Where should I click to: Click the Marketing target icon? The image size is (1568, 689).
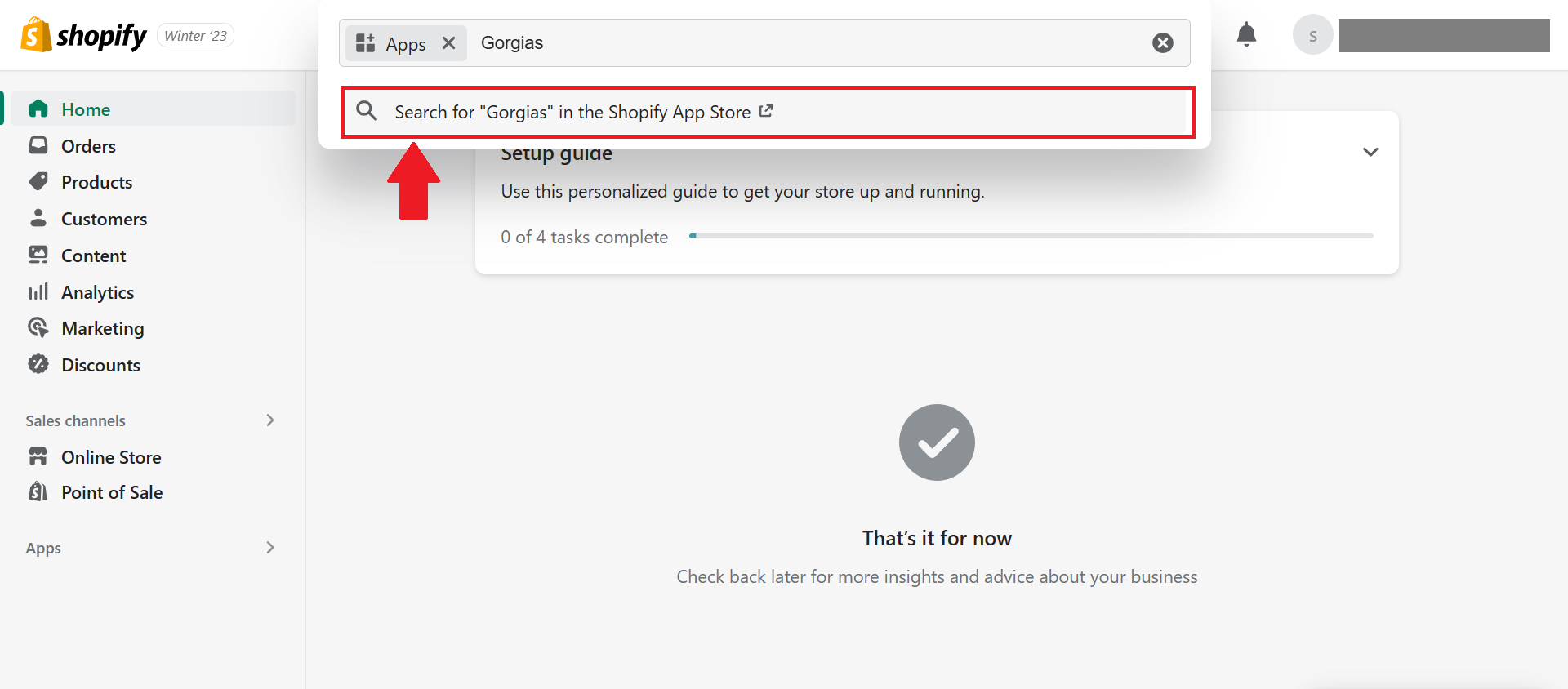[38, 327]
